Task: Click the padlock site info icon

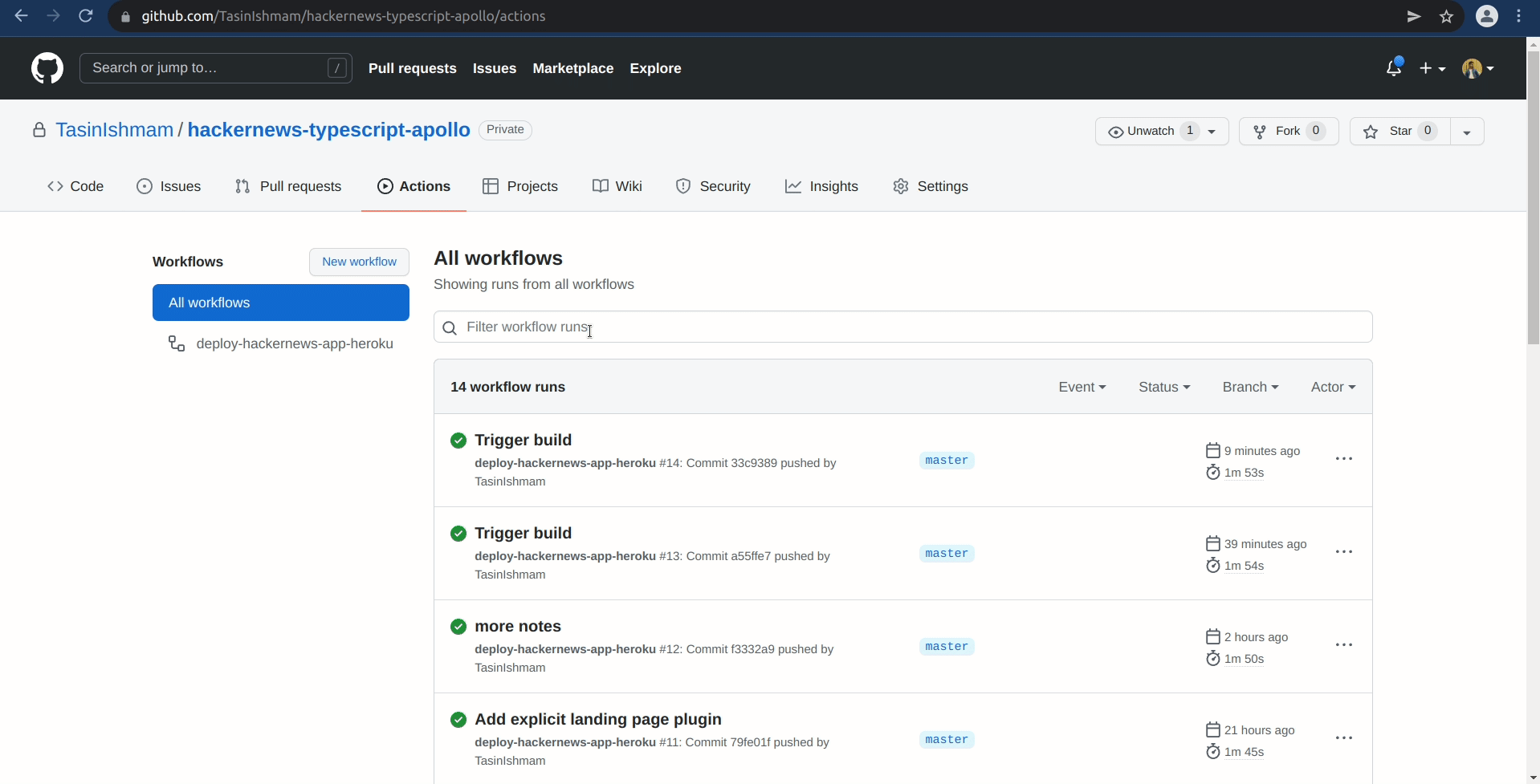Action: (x=125, y=16)
